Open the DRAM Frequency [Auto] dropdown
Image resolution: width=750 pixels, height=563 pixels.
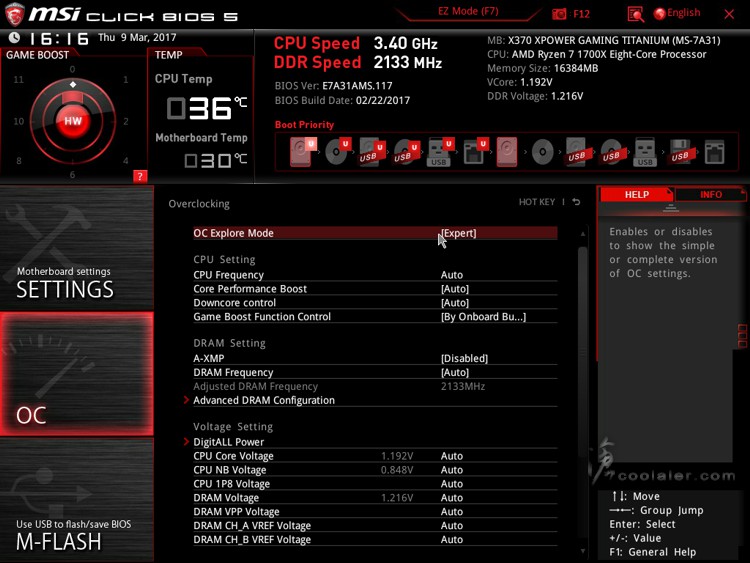[455, 372]
